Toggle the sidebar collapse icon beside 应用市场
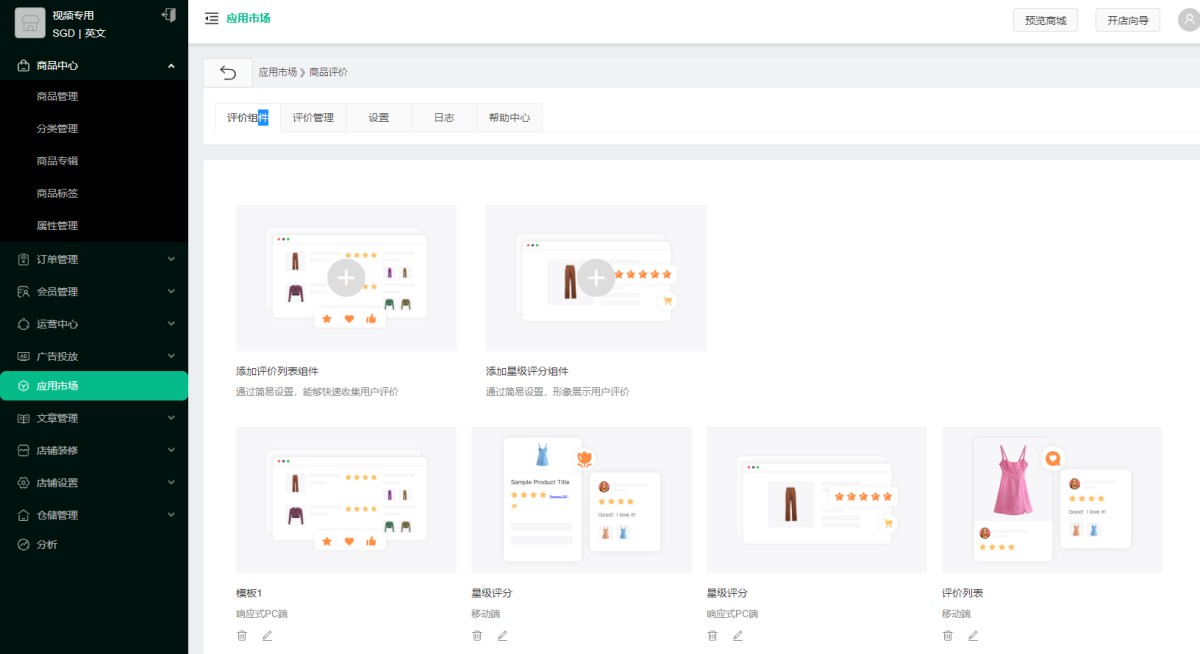The width and height of the screenshot is (1200, 654). [211, 18]
